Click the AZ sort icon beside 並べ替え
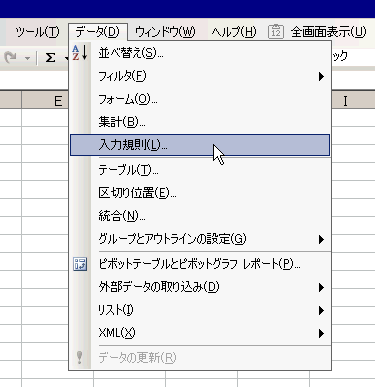This screenshot has height=387, width=375. (80, 53)
